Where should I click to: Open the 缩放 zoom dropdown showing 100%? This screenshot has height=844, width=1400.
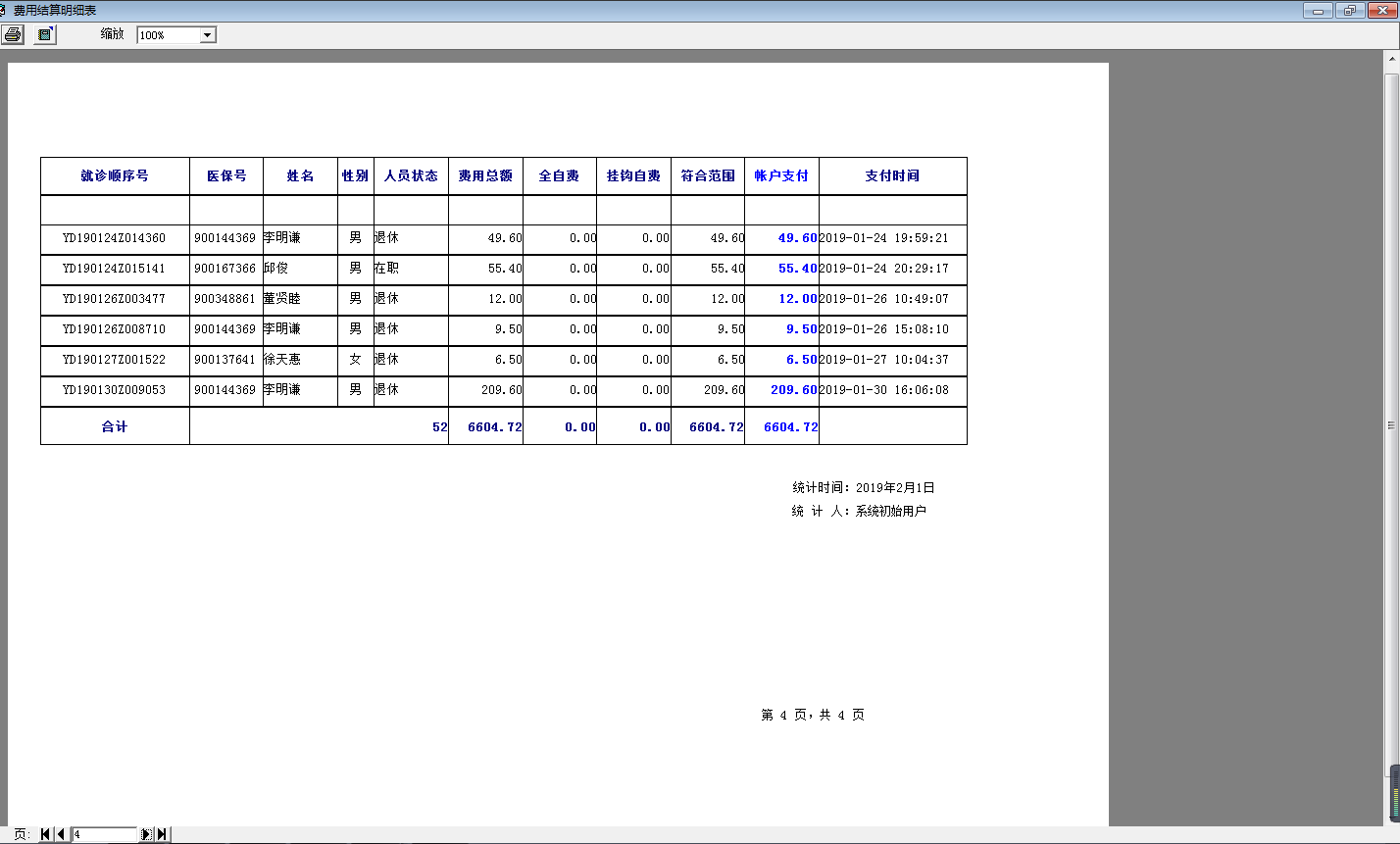(207, 35)
